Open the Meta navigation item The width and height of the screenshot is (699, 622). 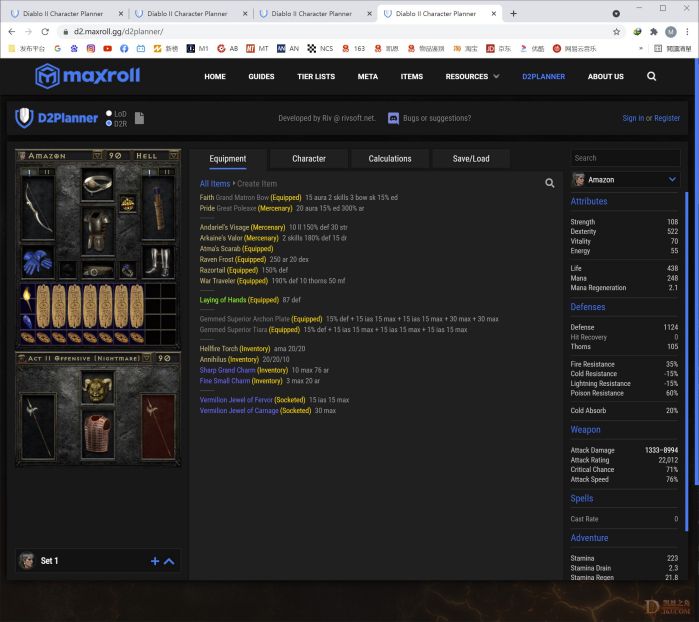pos(368,76)
